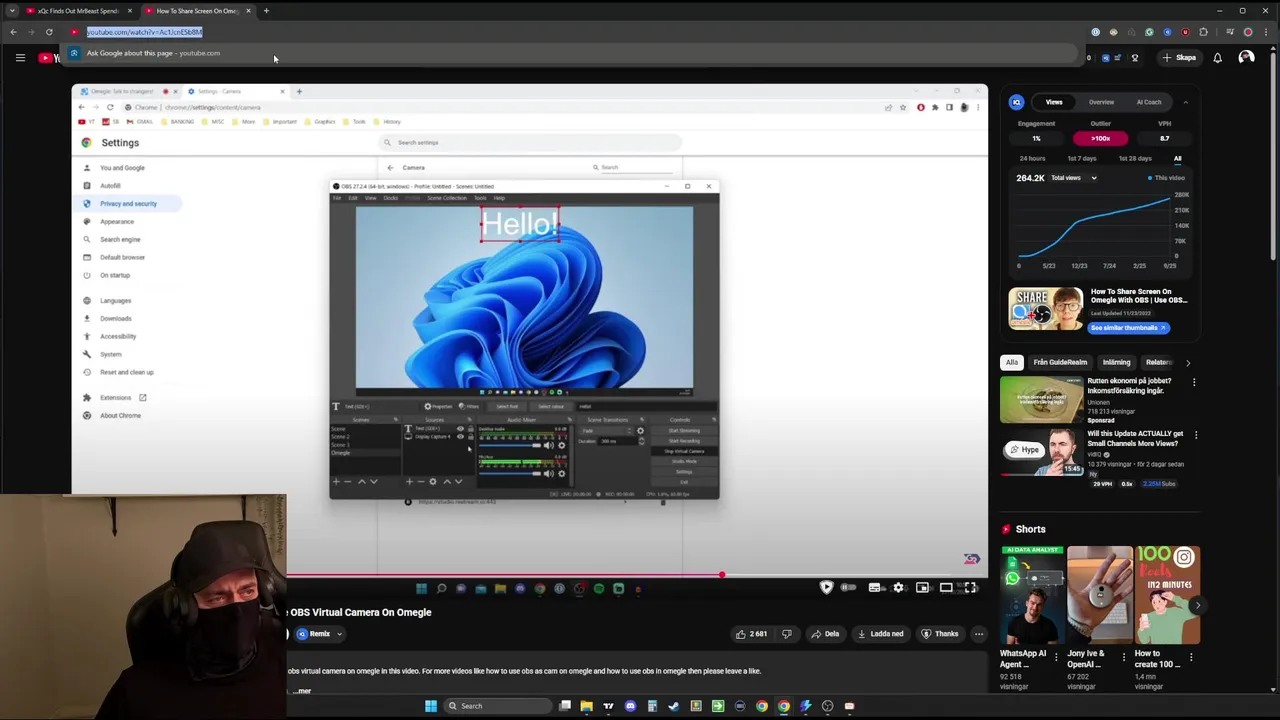The height and width of the screenshot is (720, 1280).
Task: Open the YouTube hamburger guide menu
Action: click(x=20, y=58)
